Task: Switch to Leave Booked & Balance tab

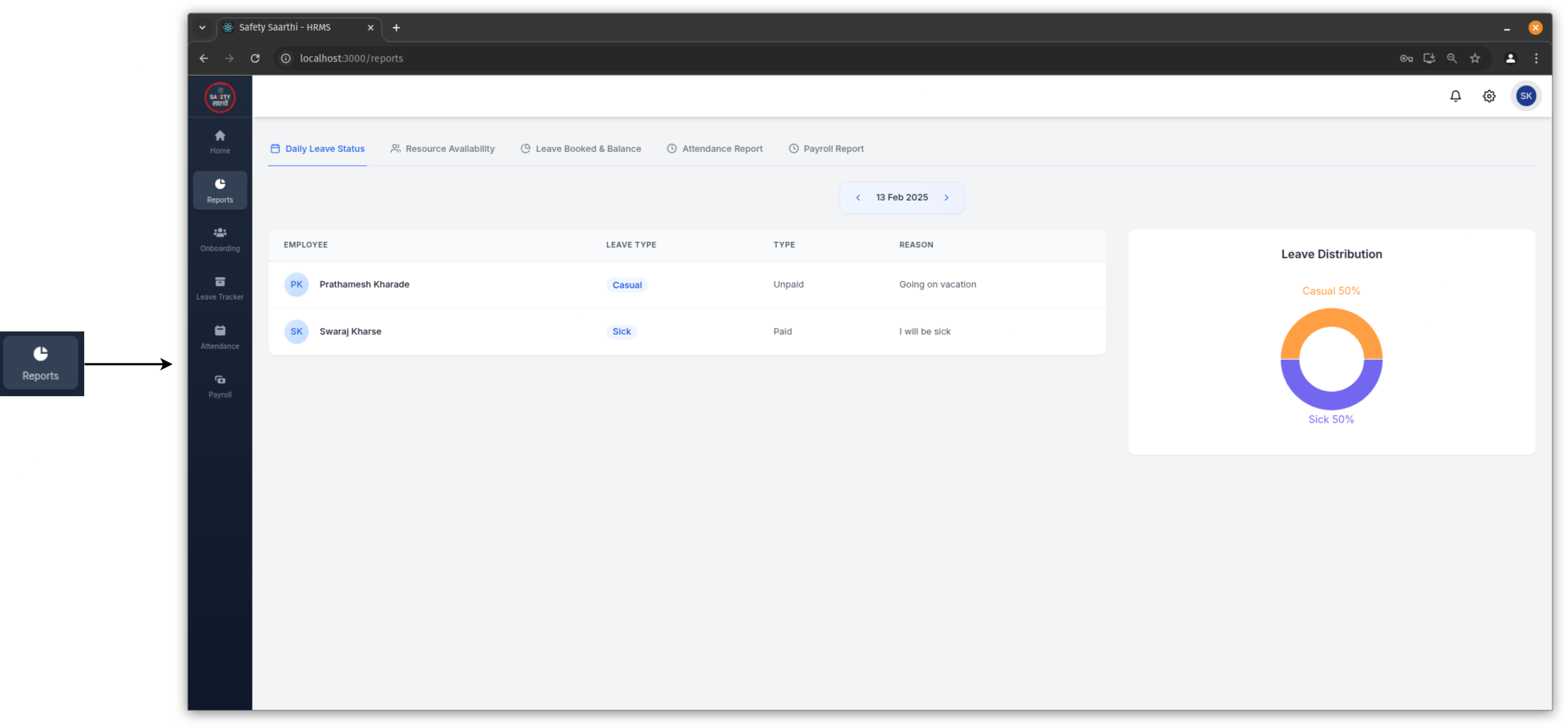Action: [581, 148]
